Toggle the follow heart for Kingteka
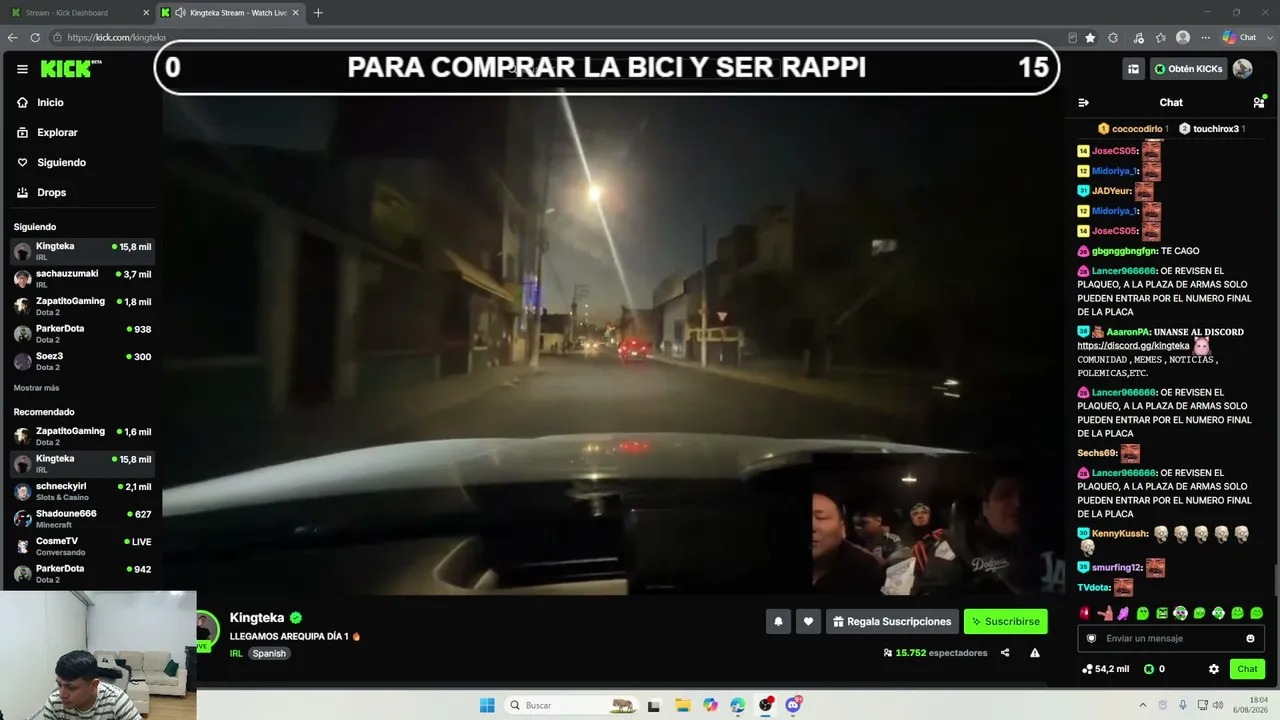 pyautogui.click(x=808, y=622)
